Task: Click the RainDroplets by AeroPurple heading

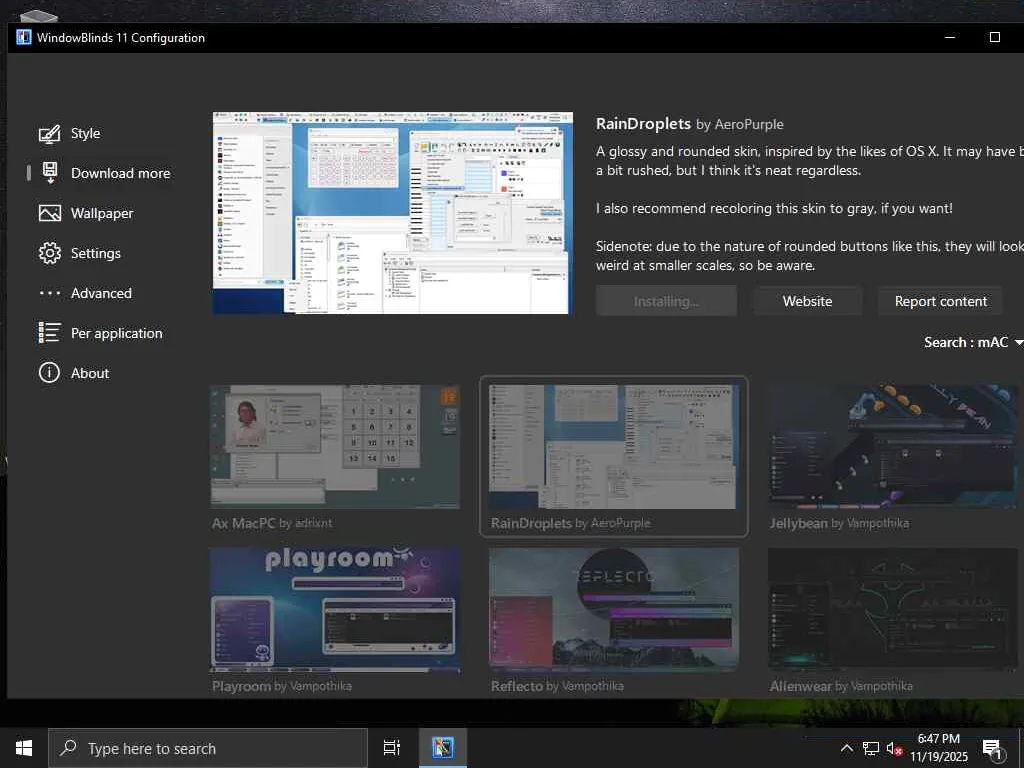Action: click(x=690, y=124)
